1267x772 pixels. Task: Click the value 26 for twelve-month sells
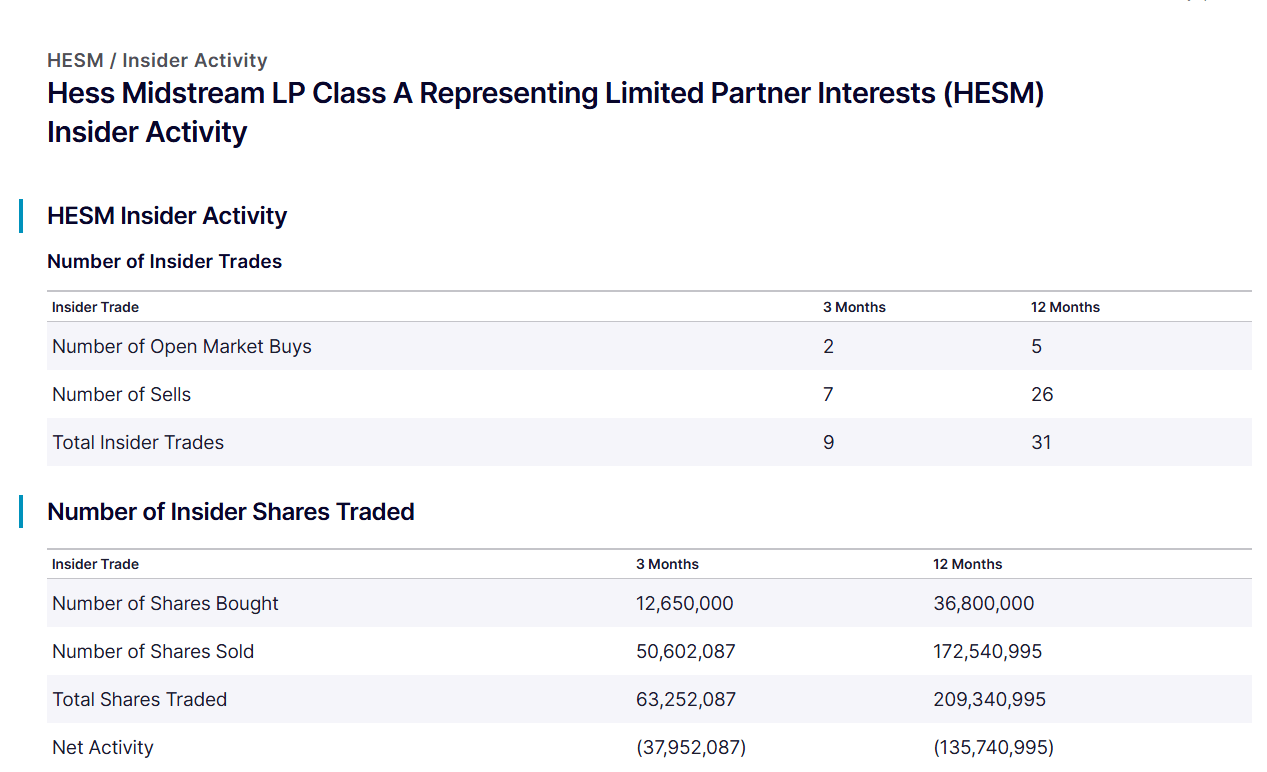pos(1041,394)
